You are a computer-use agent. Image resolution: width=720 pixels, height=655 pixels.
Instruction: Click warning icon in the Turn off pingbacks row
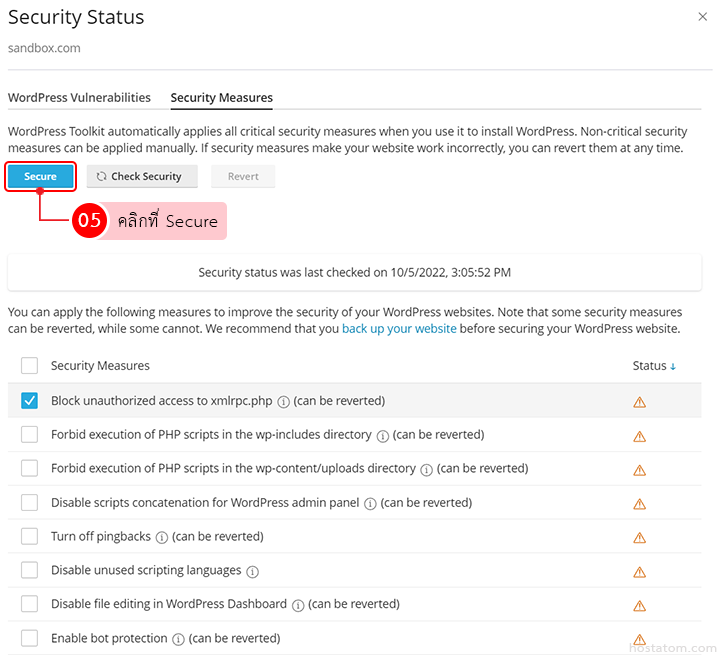pos(639,537)
